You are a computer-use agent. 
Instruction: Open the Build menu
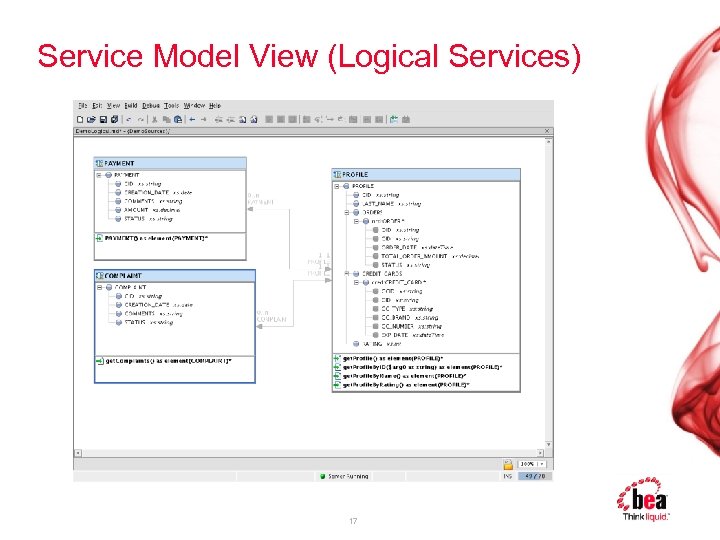(x=131, y=106)
